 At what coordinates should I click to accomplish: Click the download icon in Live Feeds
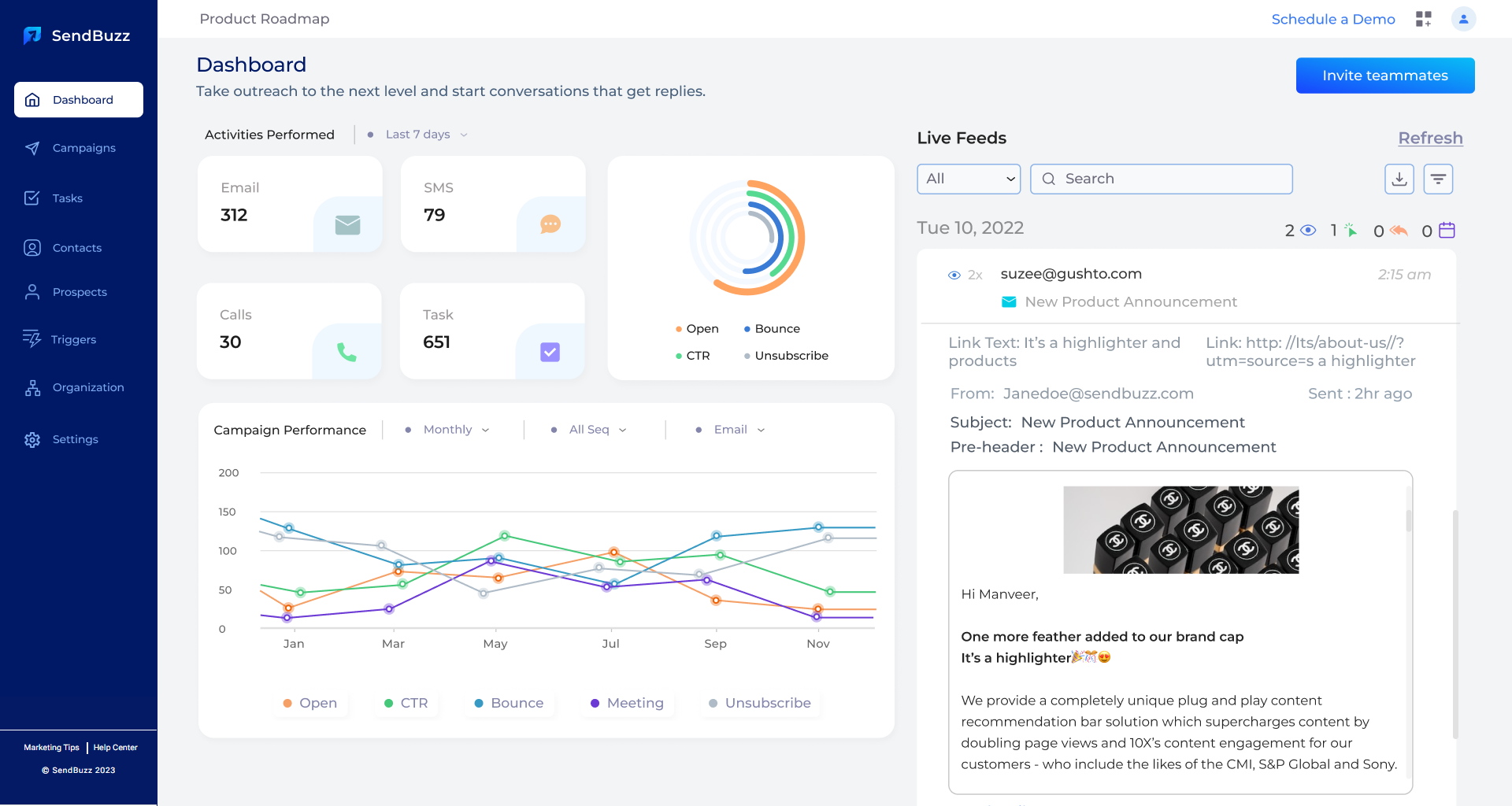point(1399,179)
